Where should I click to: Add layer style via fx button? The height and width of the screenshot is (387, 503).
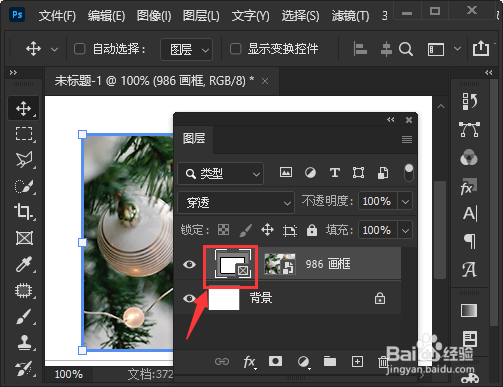[249, 362]
